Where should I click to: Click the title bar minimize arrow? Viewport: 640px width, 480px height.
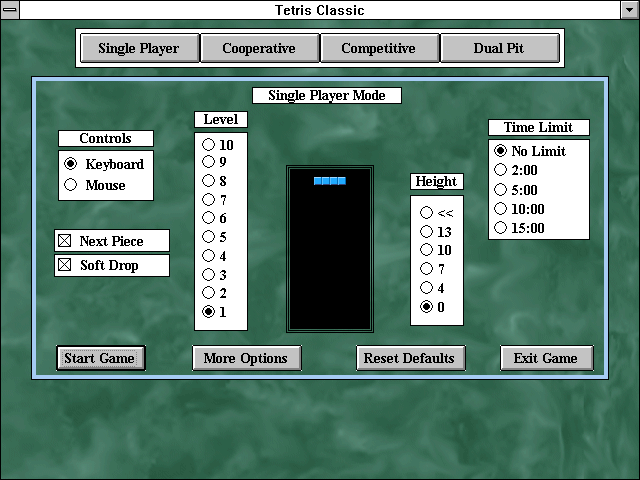coord(630,10)
